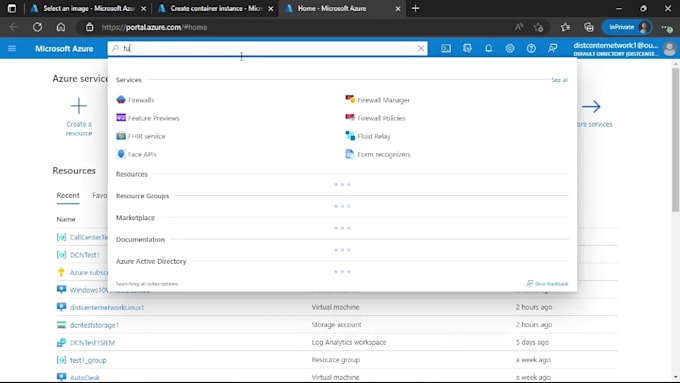The image size is (680, 383).
Task: Open portal settings gear
Action: click(510, 49)
